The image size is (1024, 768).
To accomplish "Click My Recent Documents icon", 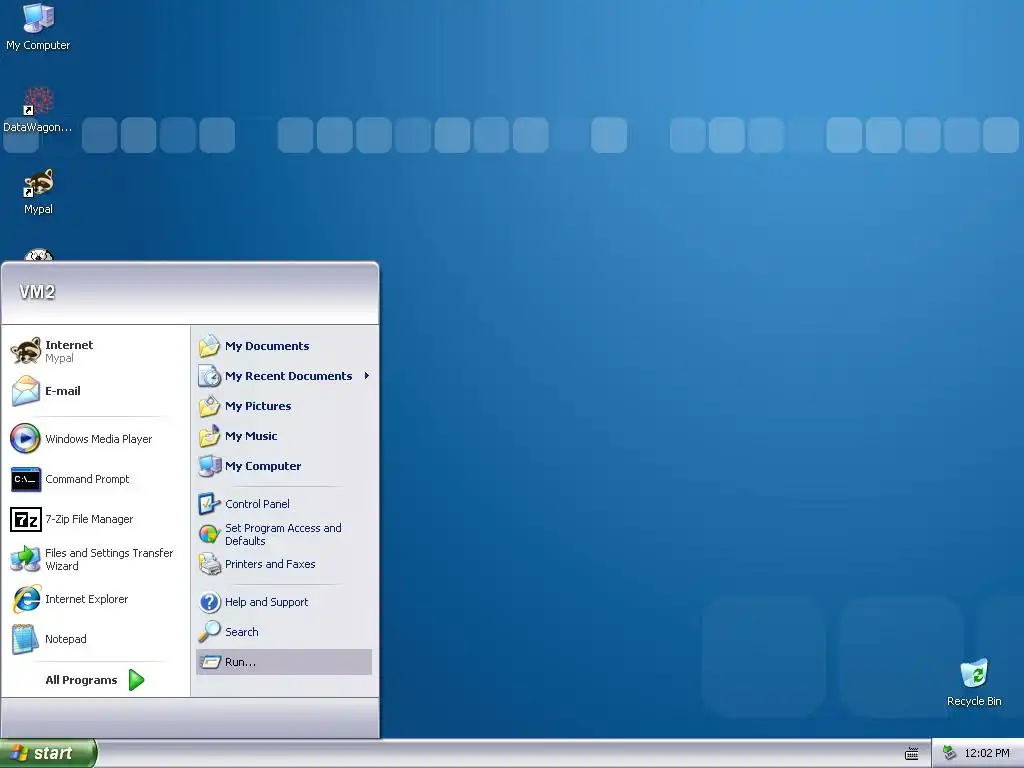I will 210,376.
